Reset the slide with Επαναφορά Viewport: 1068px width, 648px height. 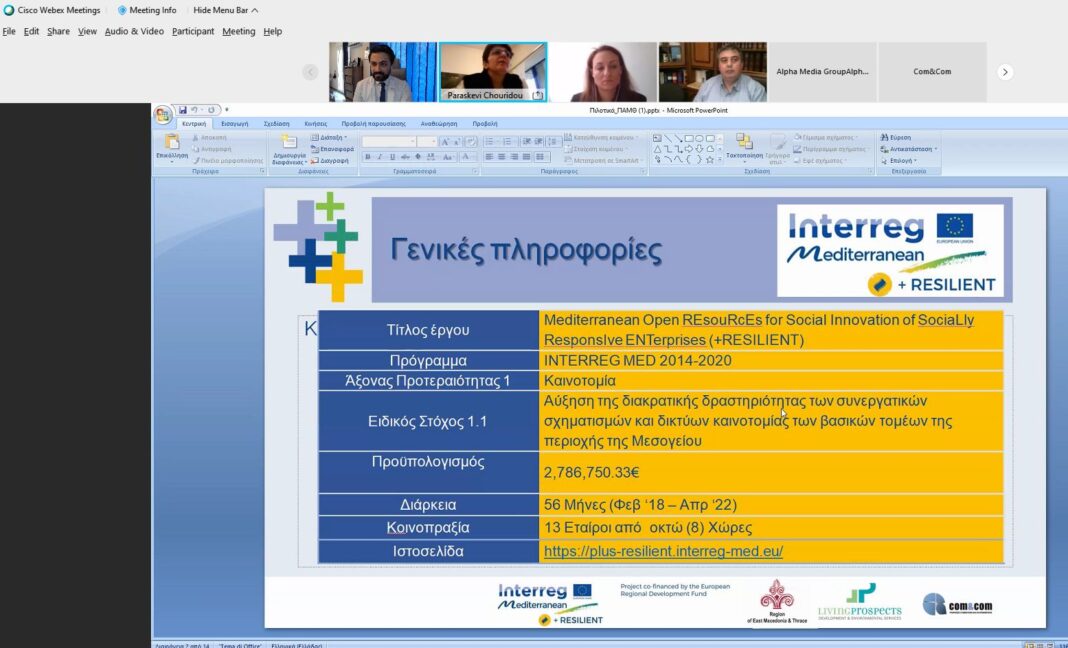332,149
